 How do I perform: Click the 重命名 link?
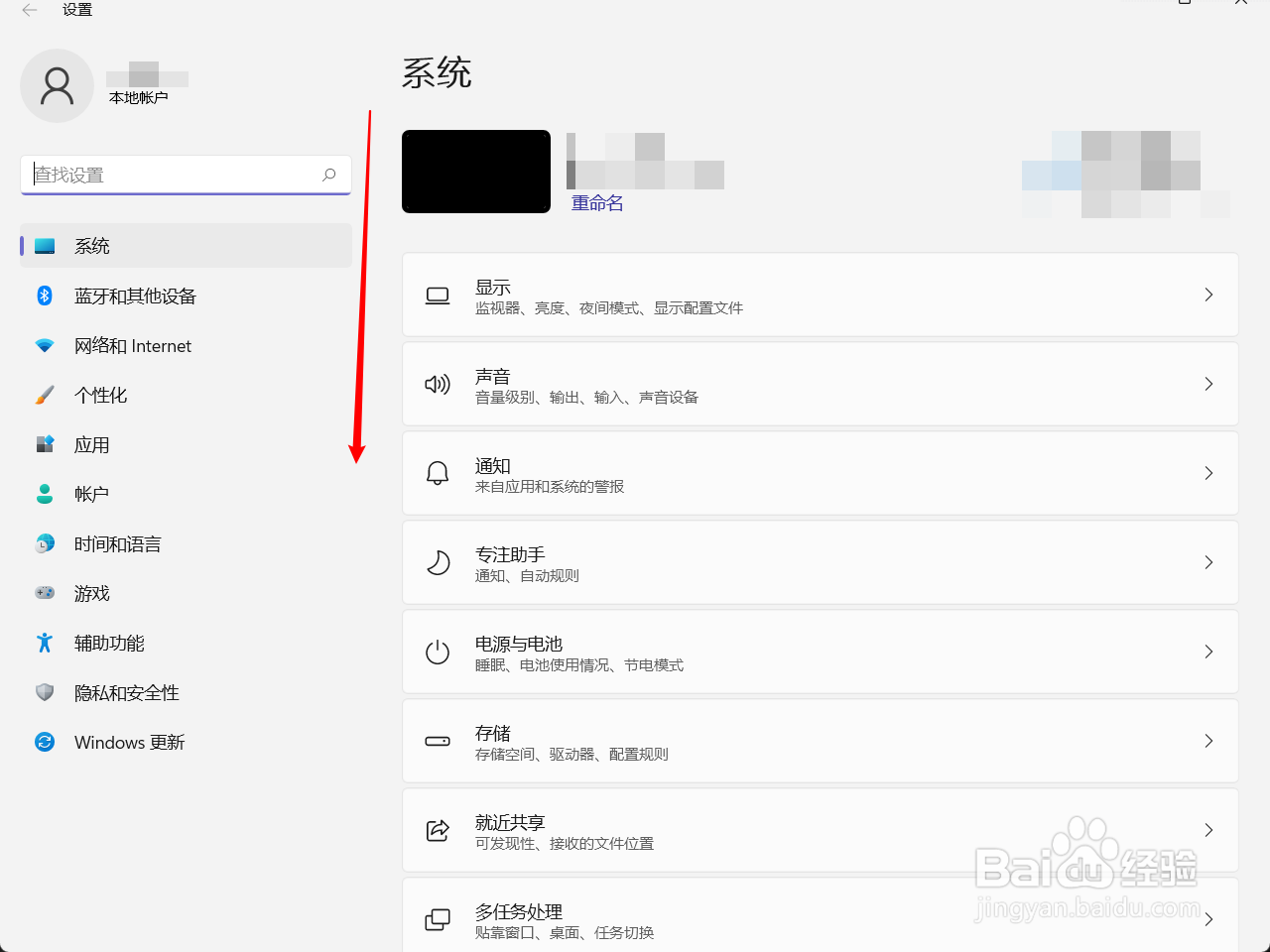click(597, 203)
